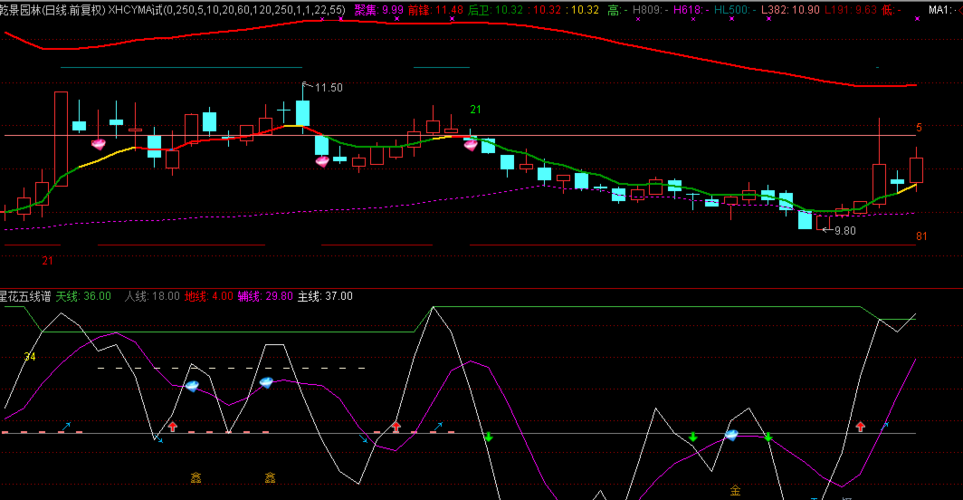Click the blue diamond on the purple line's second hump
The height and width of the screenshot is (500, 963).
click(x=266, y=383)
